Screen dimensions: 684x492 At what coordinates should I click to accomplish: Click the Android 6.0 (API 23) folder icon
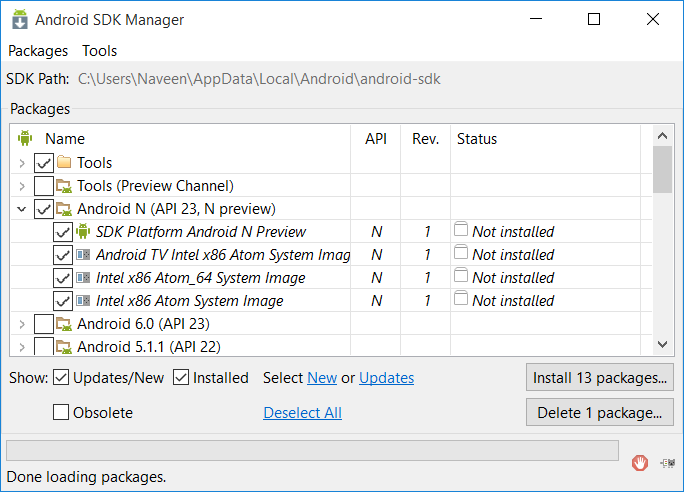tap(64, 324)
